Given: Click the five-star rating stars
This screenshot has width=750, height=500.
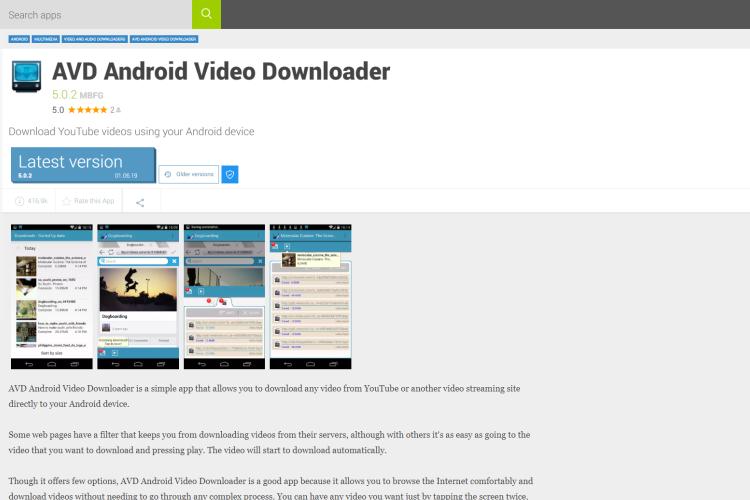Looking at the screenshot, I should coord(88,110).
